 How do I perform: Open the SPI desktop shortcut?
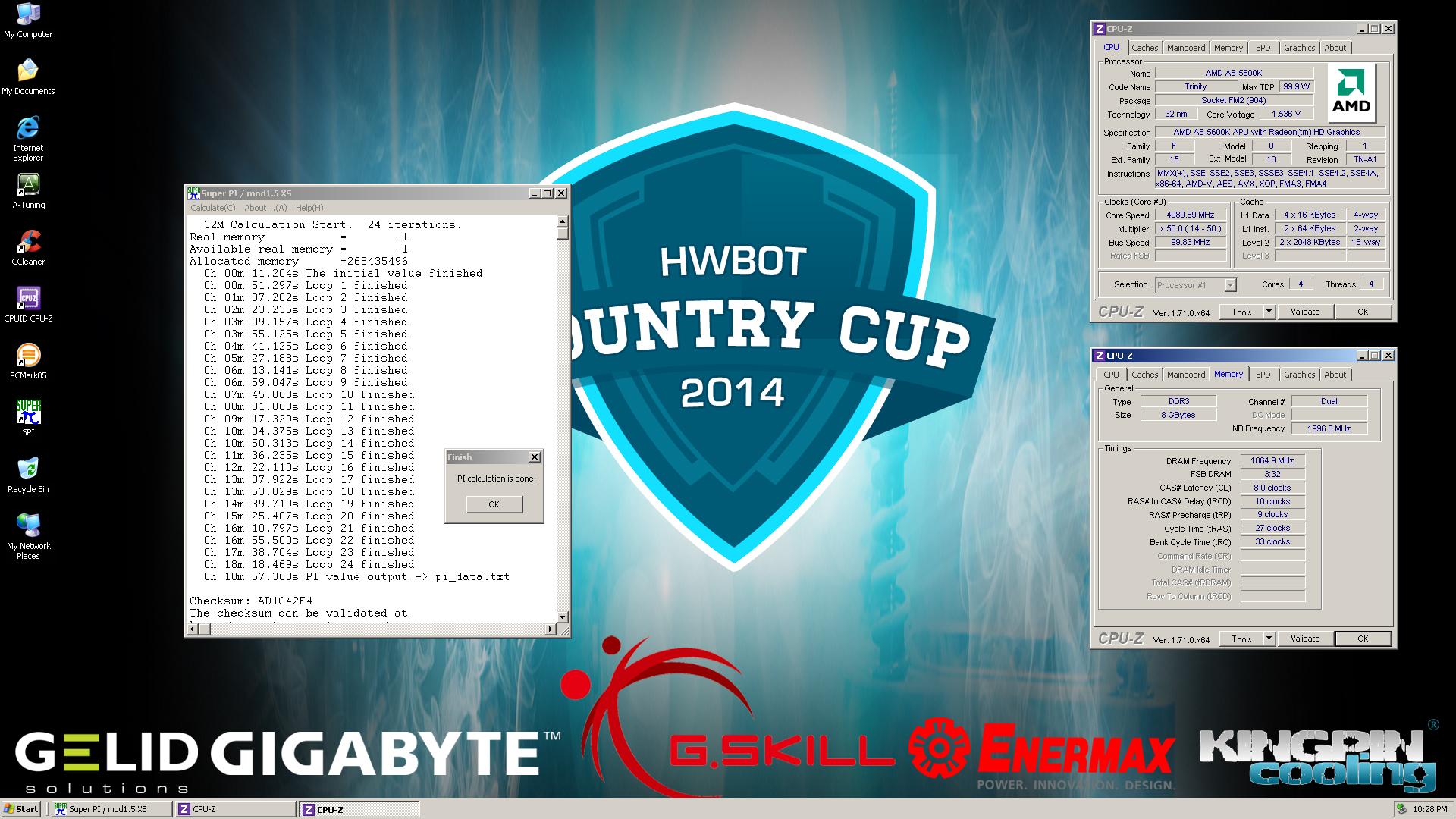[x=28, y=419]
